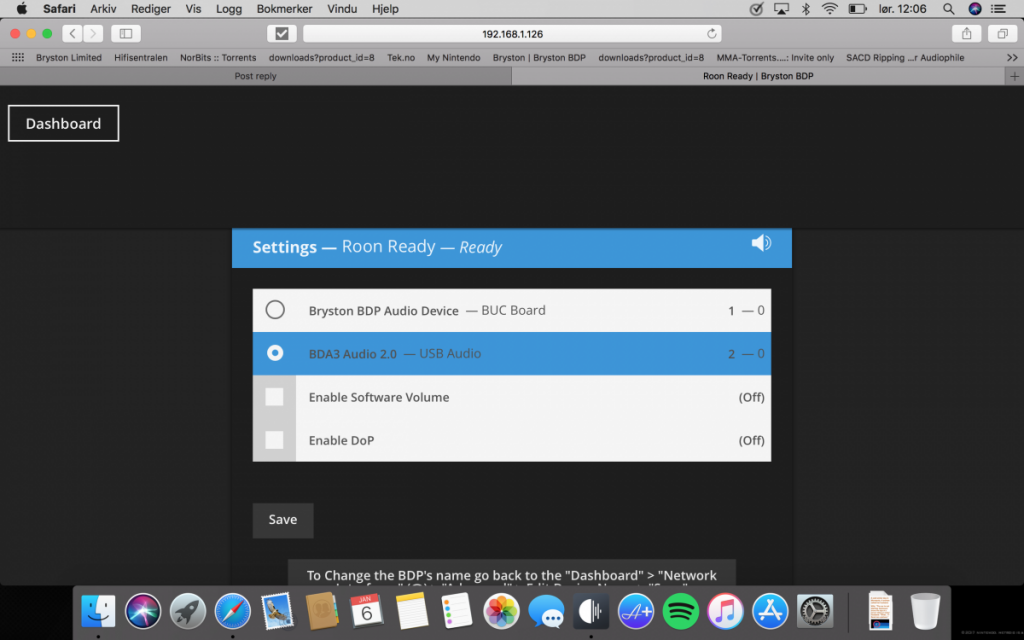Open Spotlight search magnifier icon

point(948,9)
